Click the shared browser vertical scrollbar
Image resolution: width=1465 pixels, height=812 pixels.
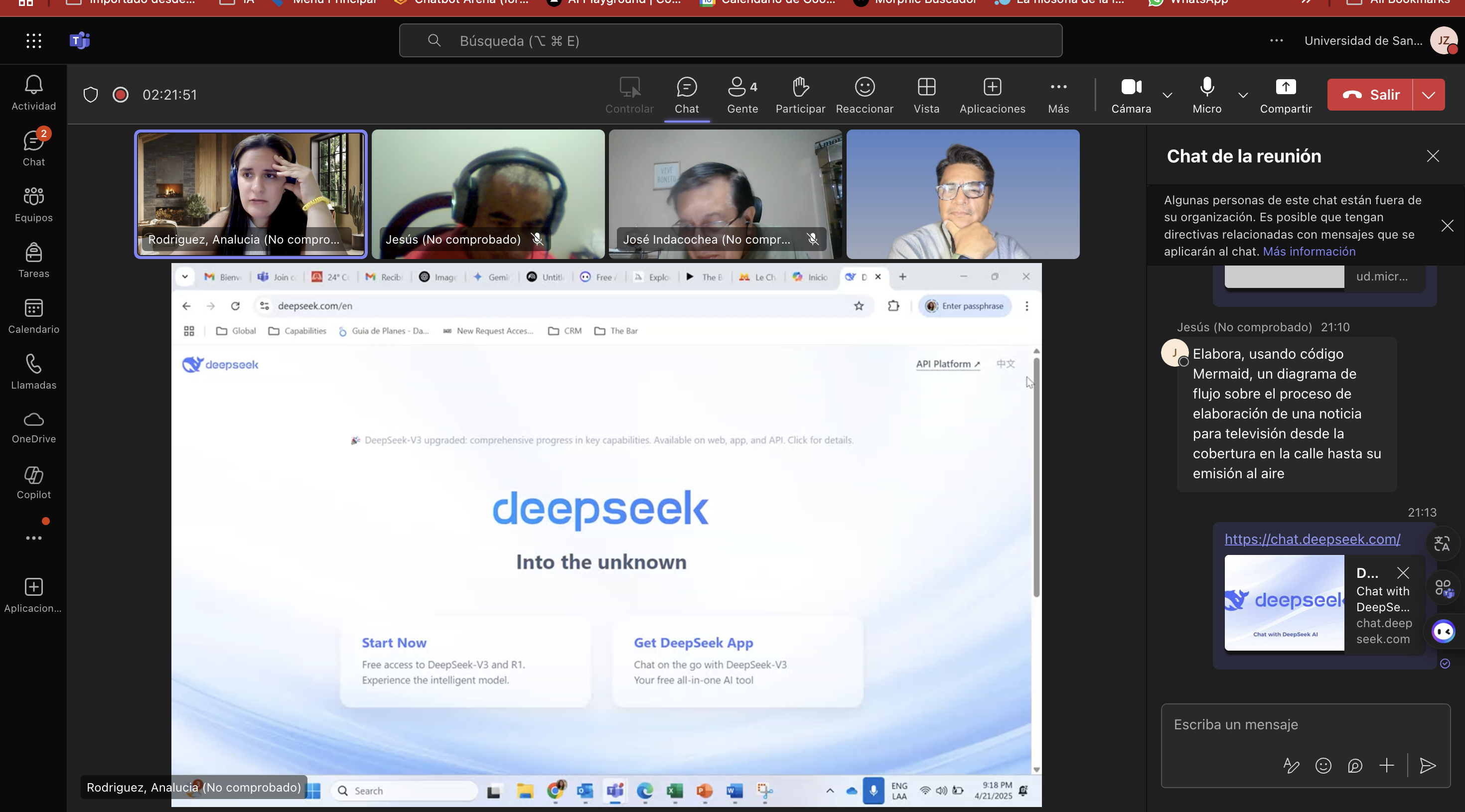tap(1036, 478)
